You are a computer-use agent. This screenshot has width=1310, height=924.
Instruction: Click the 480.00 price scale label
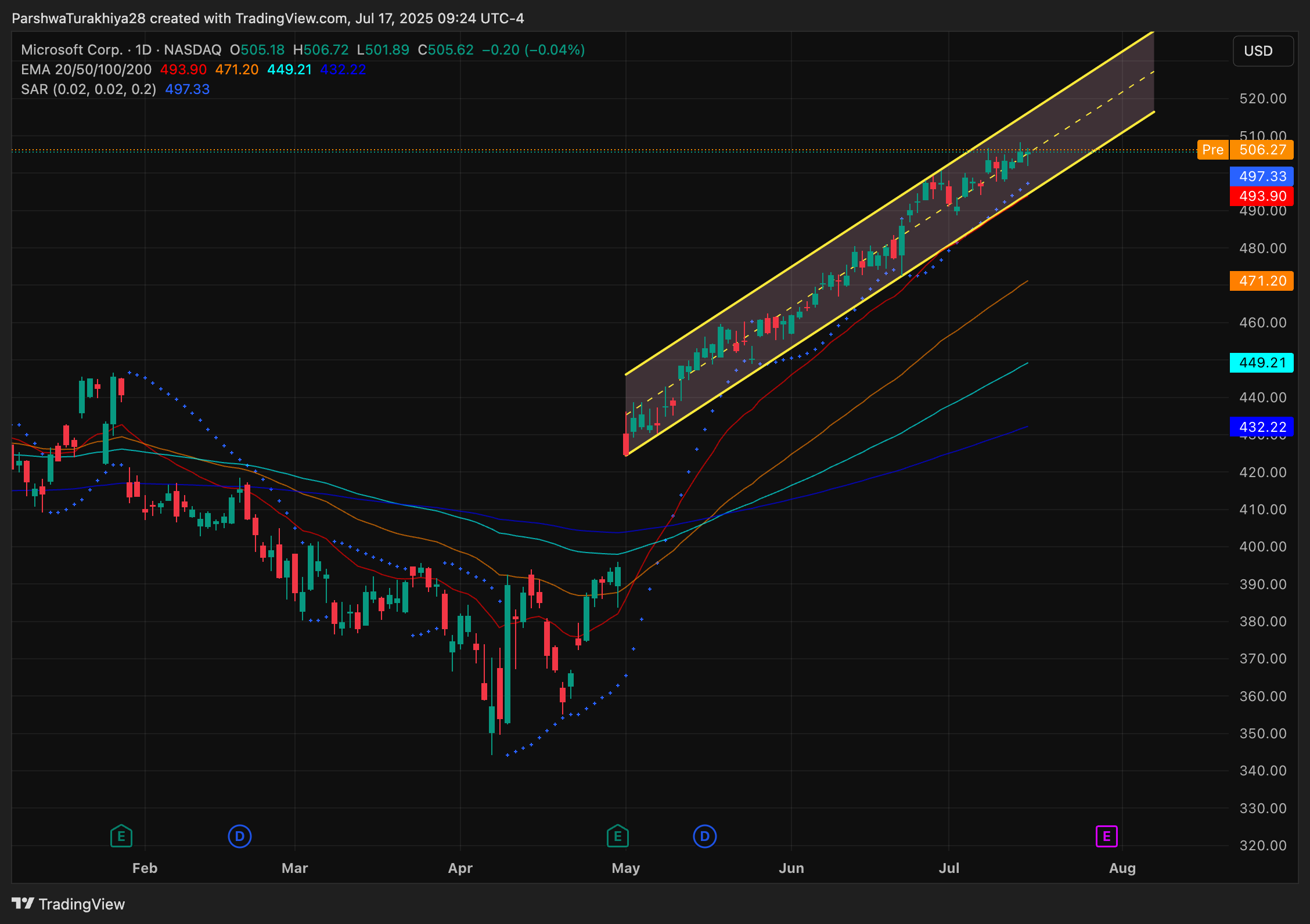[x=1263, y=248]
